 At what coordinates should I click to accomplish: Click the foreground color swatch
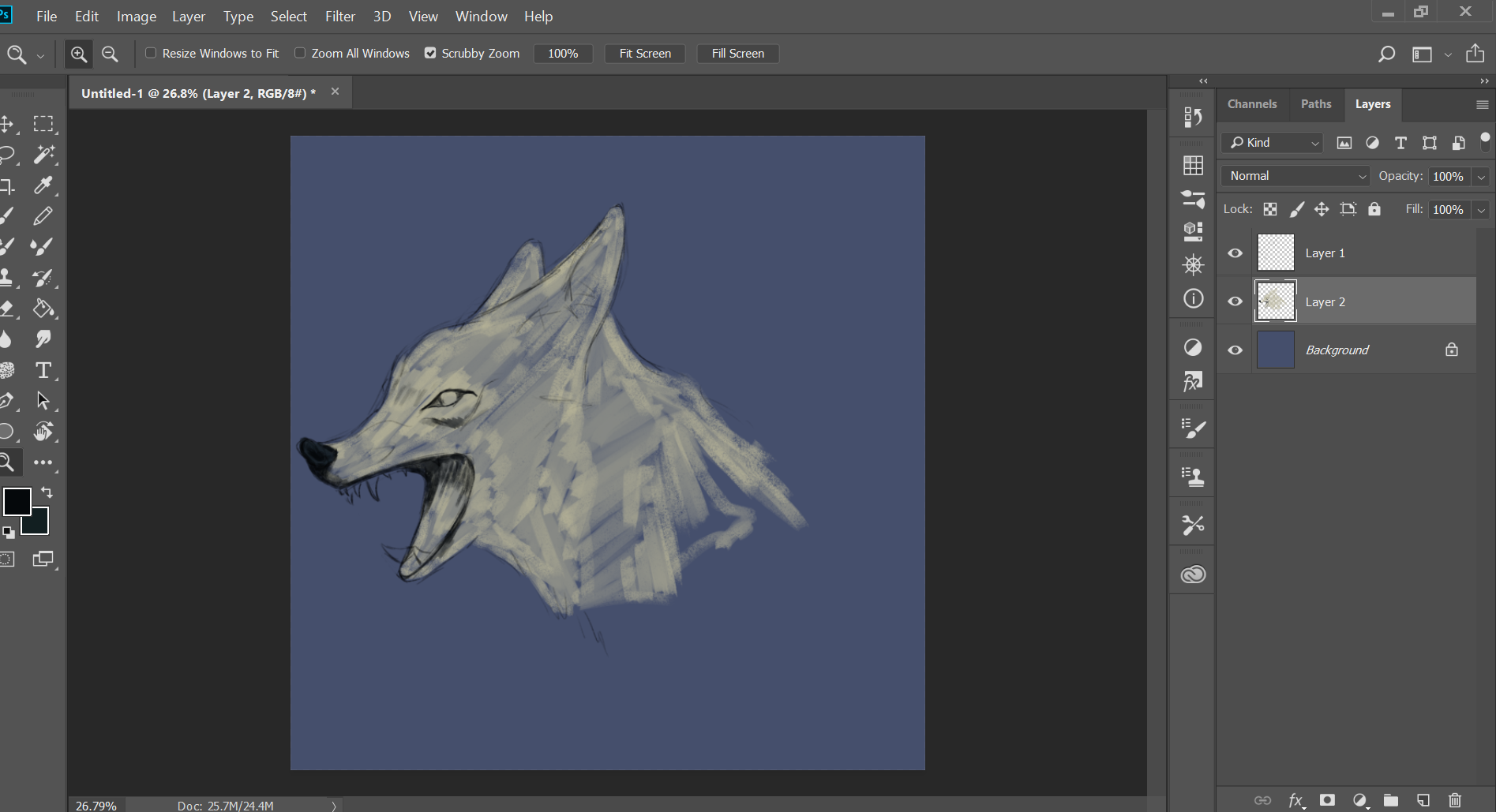pyautogui.click(x=16, y=501)
